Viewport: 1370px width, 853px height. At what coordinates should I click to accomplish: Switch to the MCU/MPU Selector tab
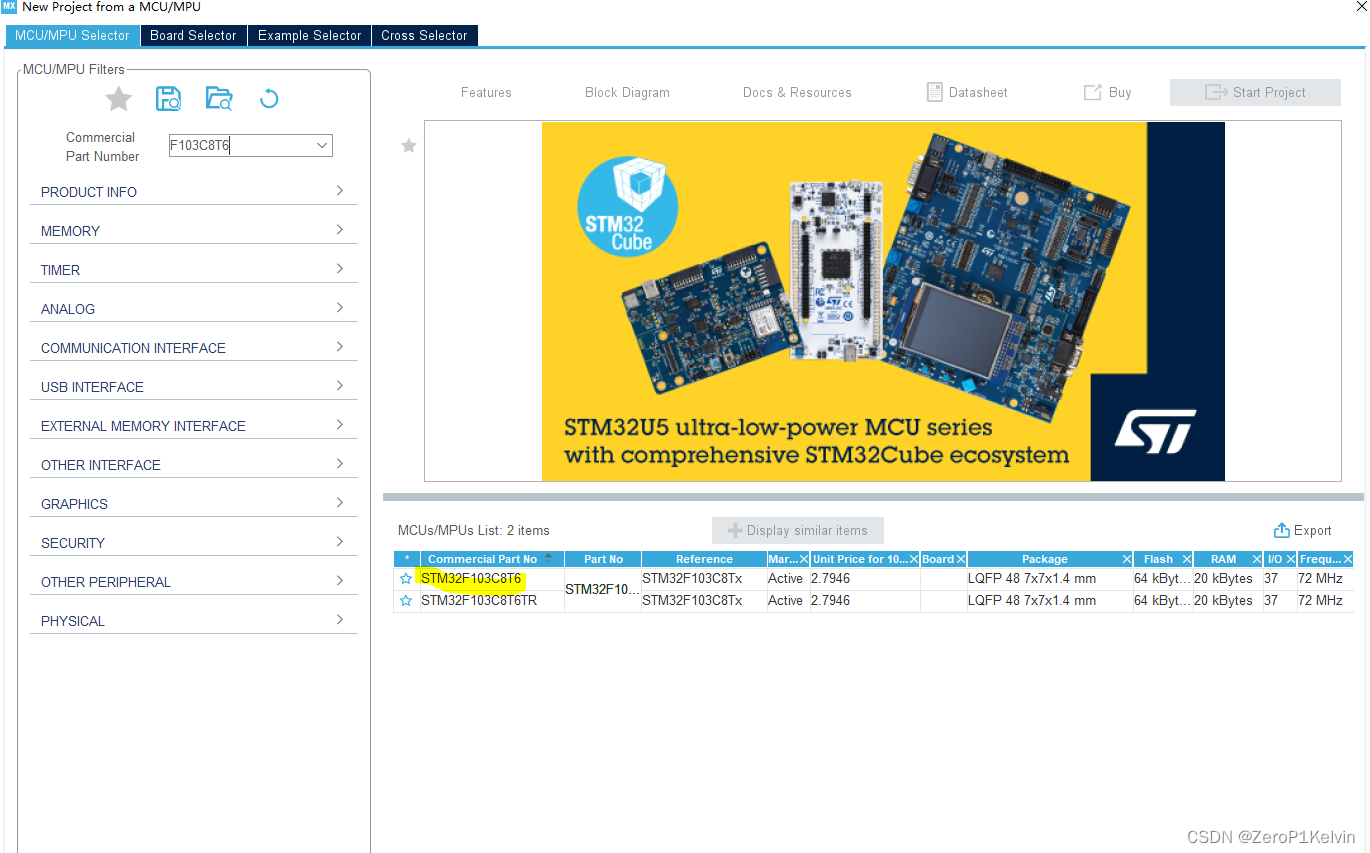72,35
